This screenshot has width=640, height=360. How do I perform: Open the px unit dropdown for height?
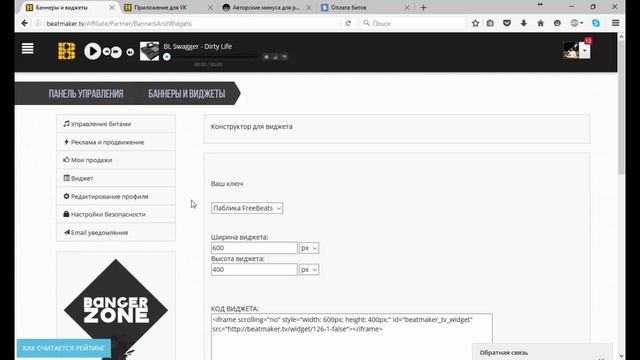pos(309,269)
